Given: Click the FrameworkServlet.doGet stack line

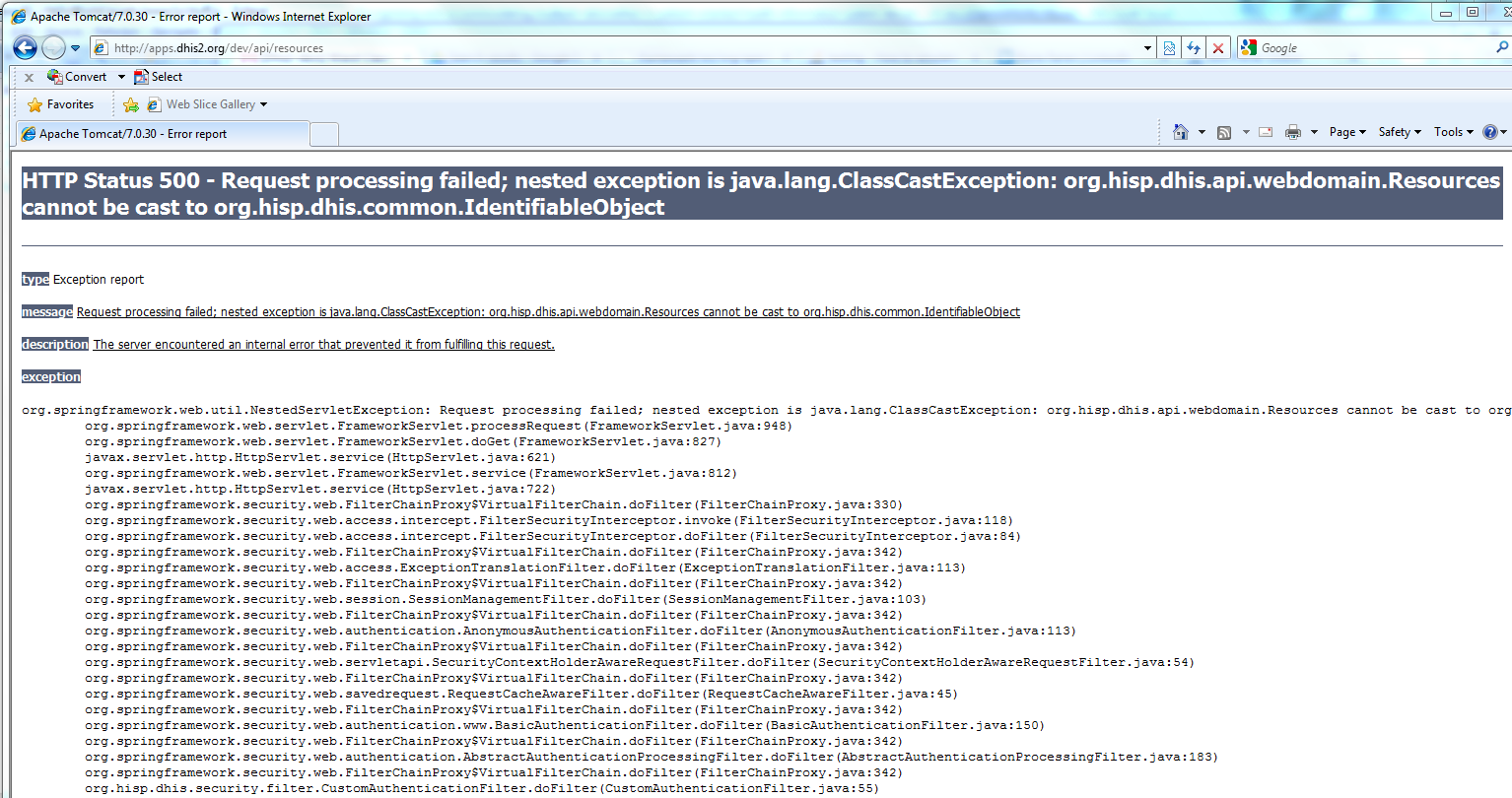Looking at the screenshot, I should pyautogui.click(x=403, y=441).
